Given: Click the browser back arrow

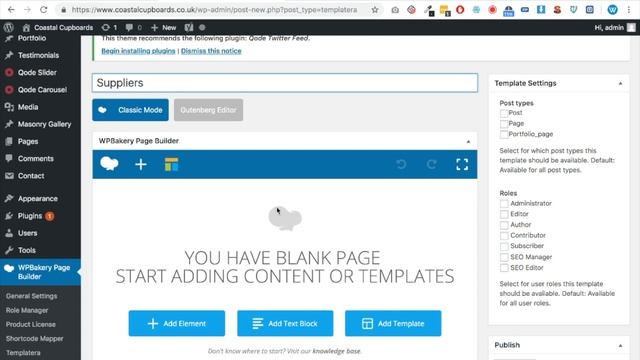Looking at the screenshot, I should (11, 9).
